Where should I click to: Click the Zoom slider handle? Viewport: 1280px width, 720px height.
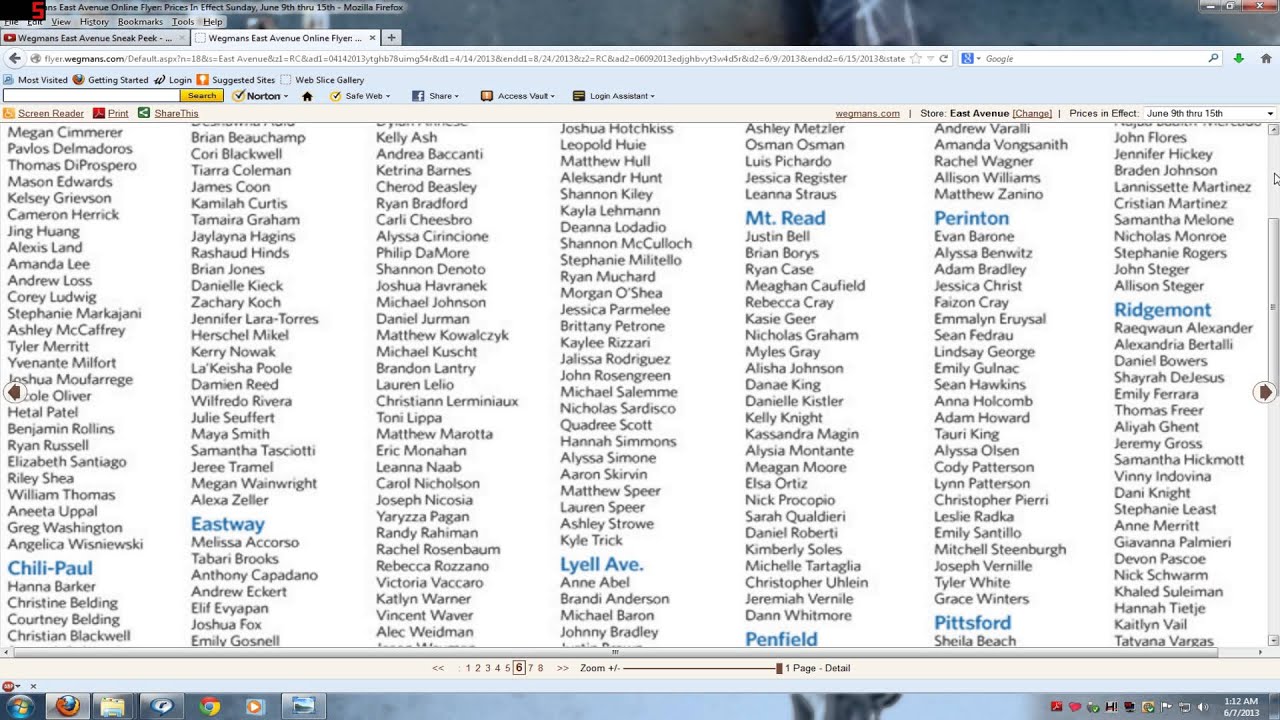tap(779, 668)
